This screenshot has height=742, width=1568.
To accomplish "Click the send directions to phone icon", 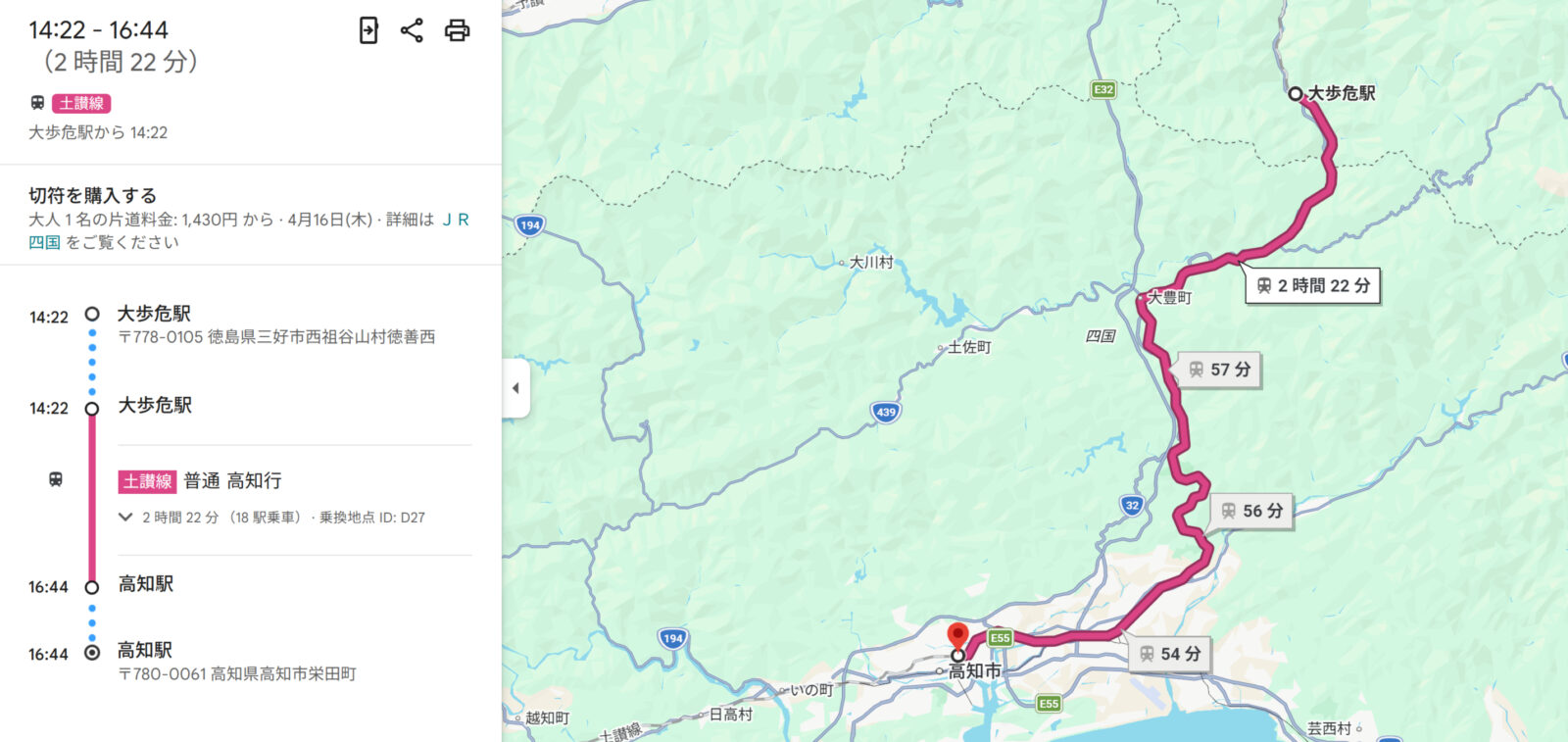I will pos(368,30).
